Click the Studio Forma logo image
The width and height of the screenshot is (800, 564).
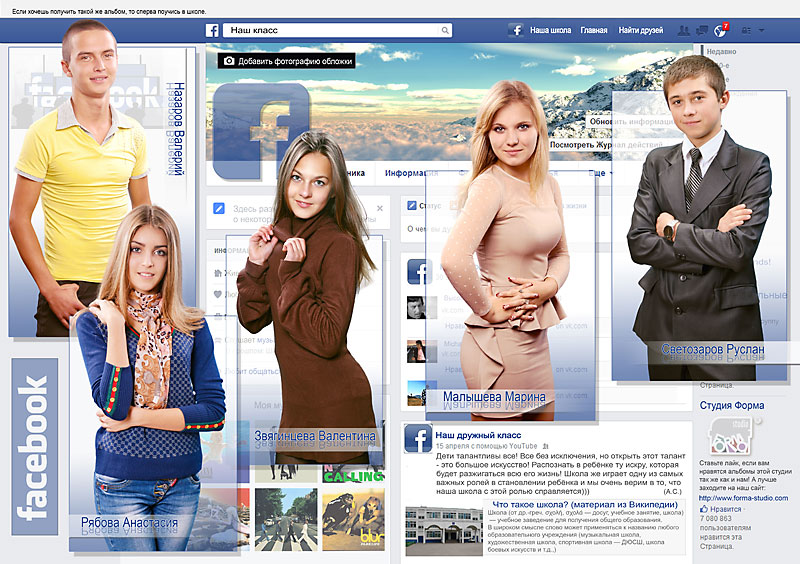coord(732,436)
